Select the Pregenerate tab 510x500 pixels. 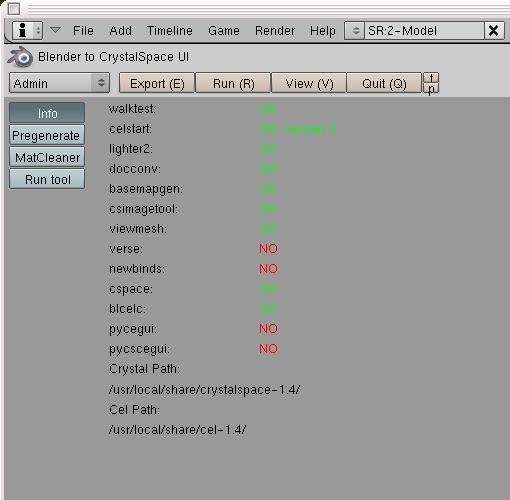(x=47, y=135)
